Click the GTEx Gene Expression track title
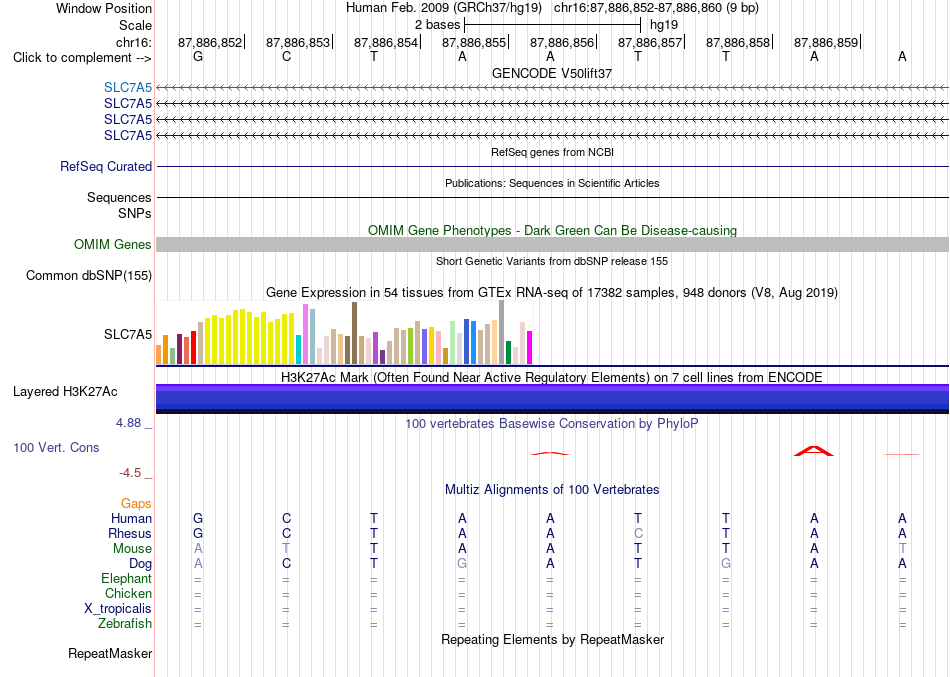This screenshot has width=950, height=677. tap(552, 293)
